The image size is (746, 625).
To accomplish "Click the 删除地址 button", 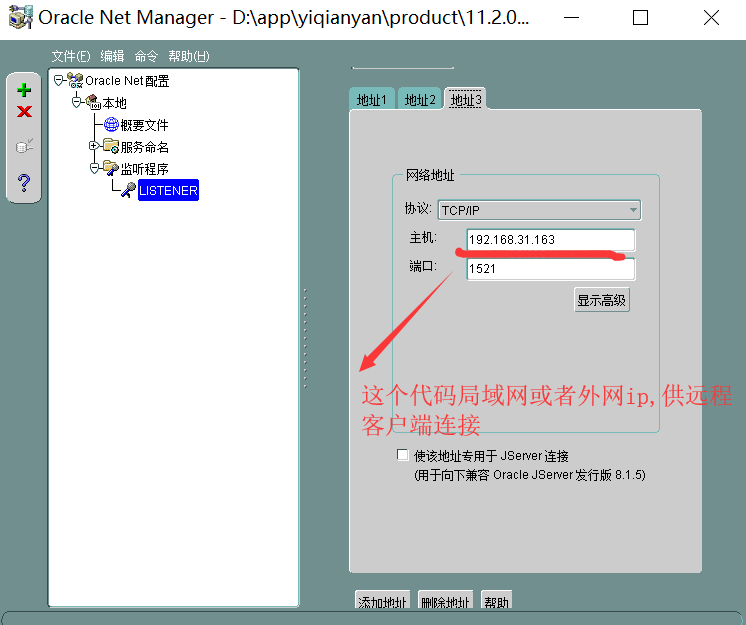I will (445, 601).
